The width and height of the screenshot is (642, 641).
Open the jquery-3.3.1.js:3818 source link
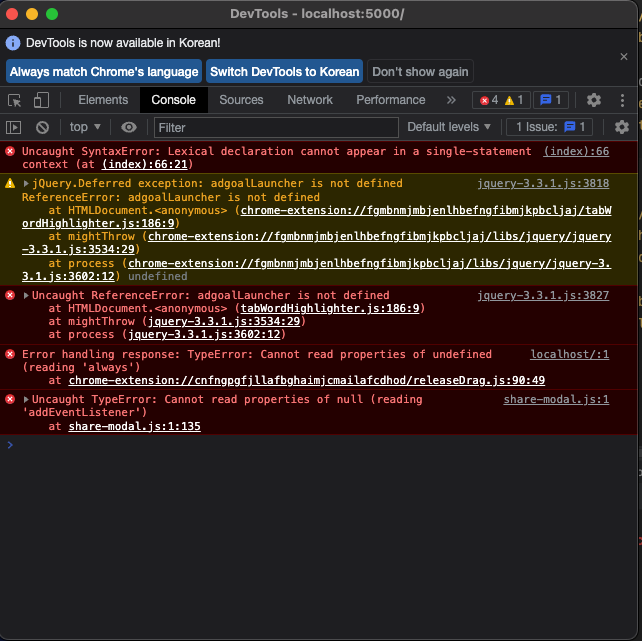click(x=543, y=183)
